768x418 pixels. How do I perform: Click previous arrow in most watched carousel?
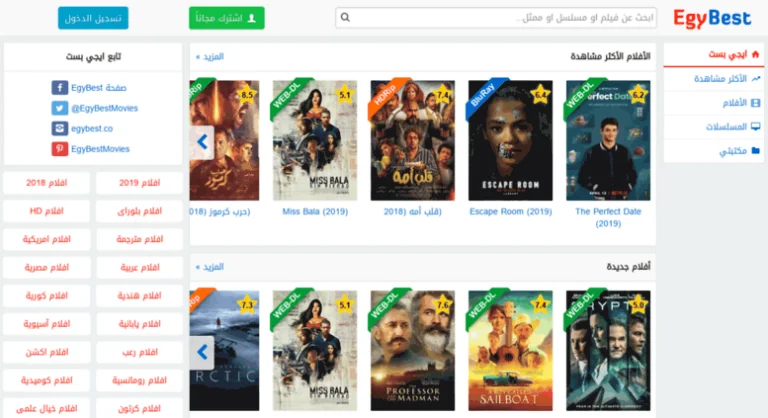[202, 142]
